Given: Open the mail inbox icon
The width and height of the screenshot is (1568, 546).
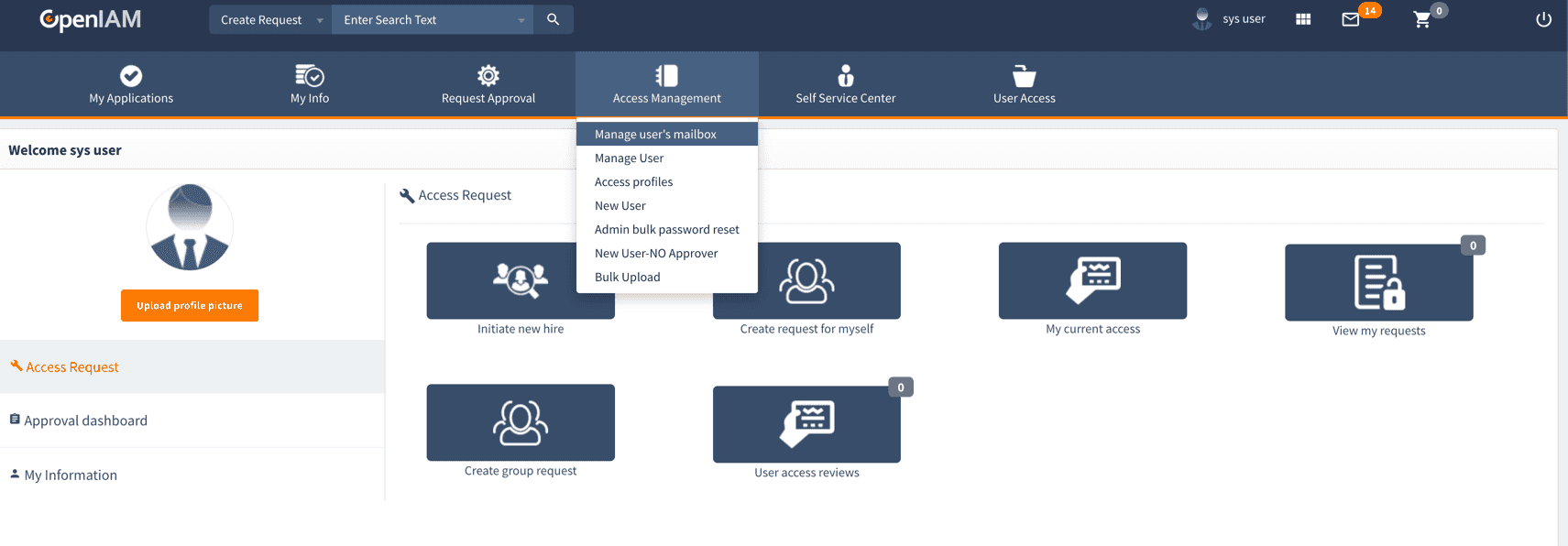Looking at the screenshot, I should pos(1350,19).
